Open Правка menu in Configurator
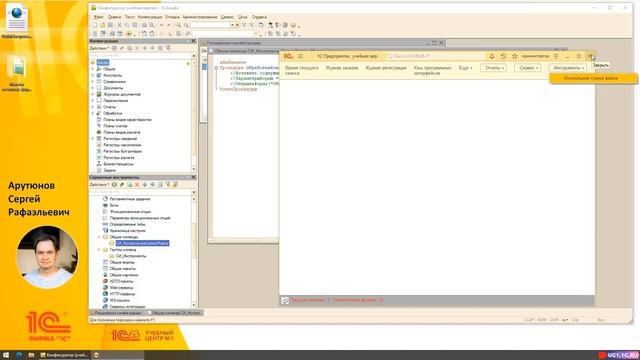The width and height of the screenshot is (640, 360). click(x=114, y=17)
